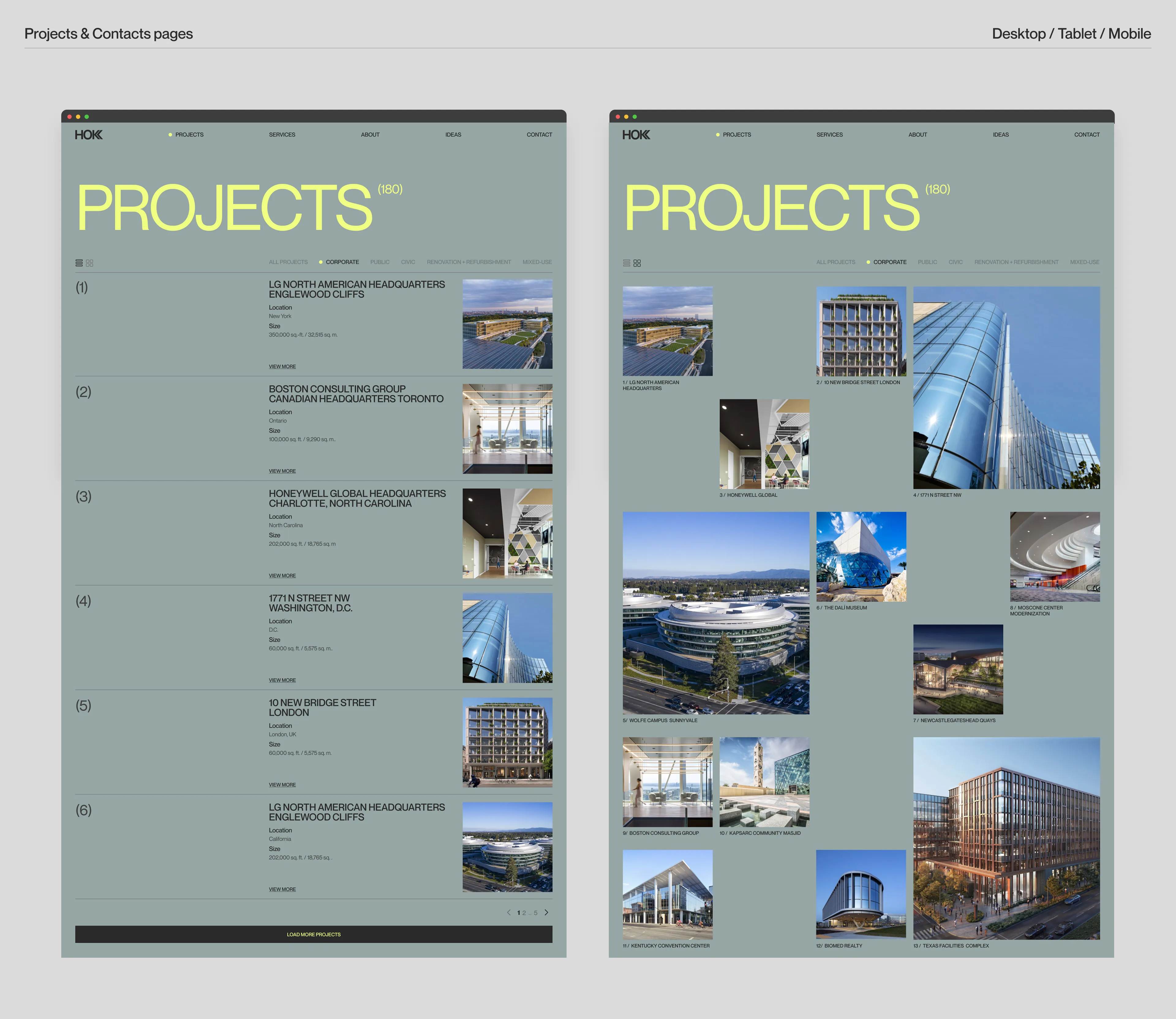The height and width of the screenshot is (1019, 1176).
Task: Click View More for project (6)
Action: tap(282, 889)
